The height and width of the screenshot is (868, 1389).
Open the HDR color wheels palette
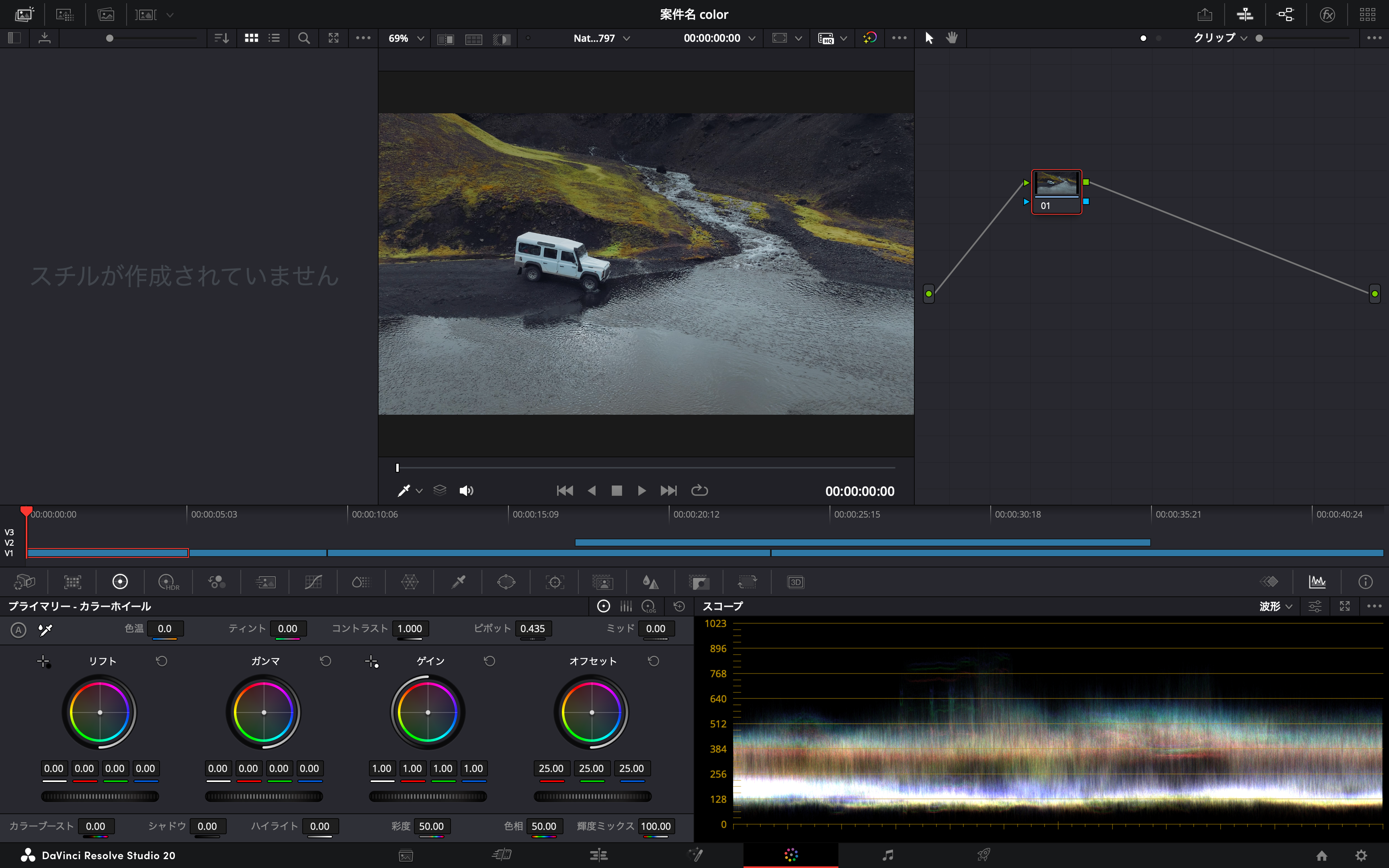click(168, 582)
